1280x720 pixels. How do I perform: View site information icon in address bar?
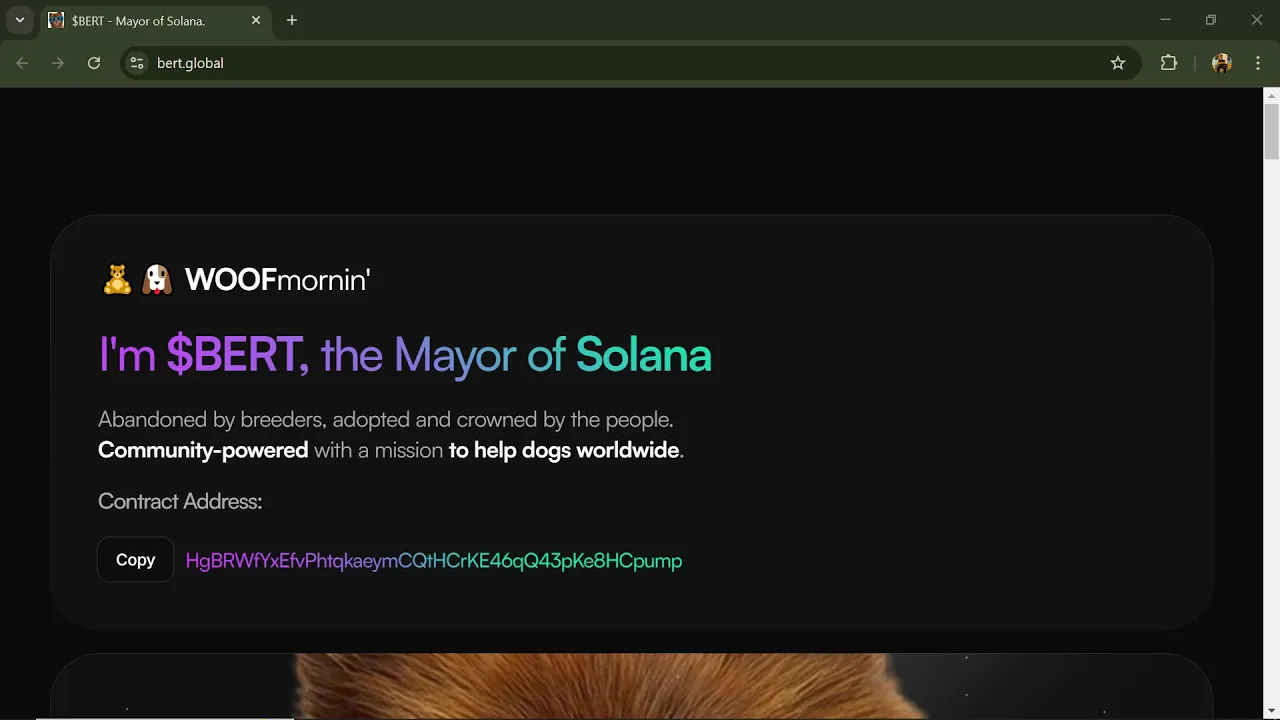(138, 63)
